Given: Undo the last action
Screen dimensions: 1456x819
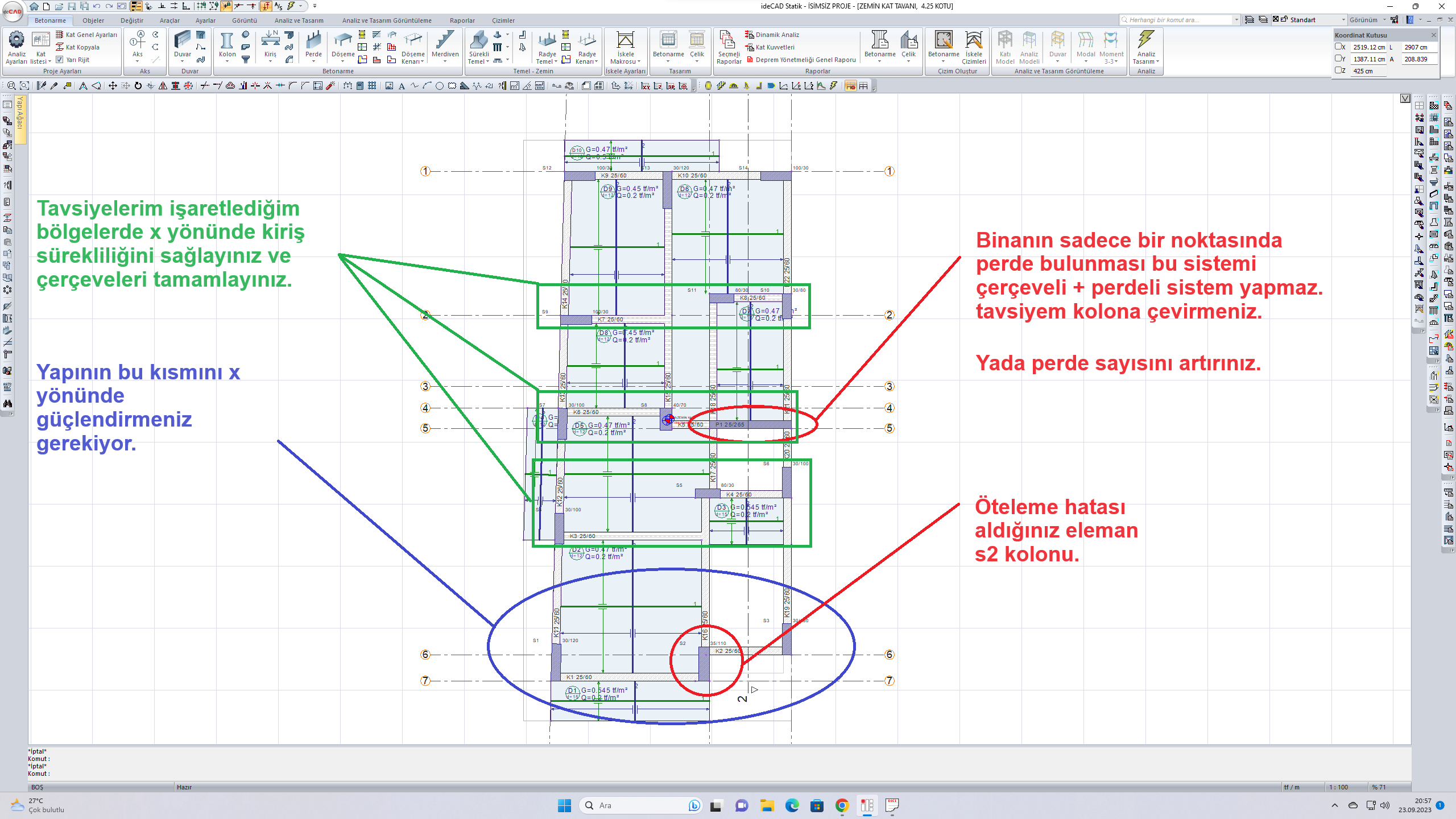Looking at the screenshot, I should coord(97,6).
